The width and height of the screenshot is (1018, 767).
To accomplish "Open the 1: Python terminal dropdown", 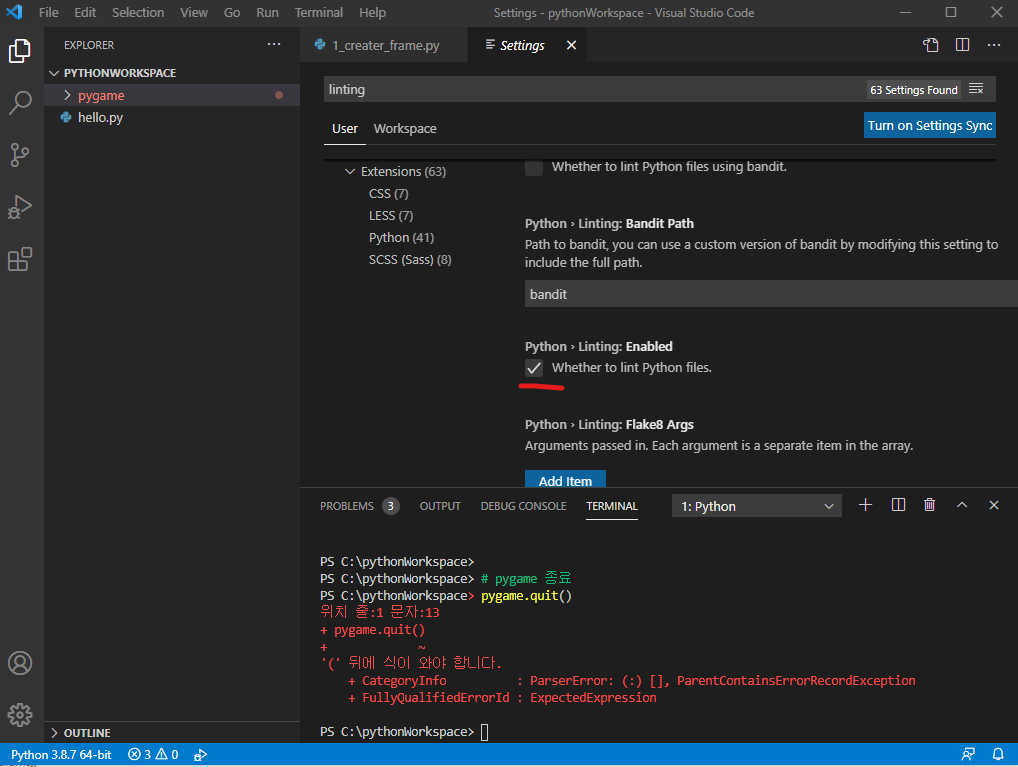I will (756, 506).
